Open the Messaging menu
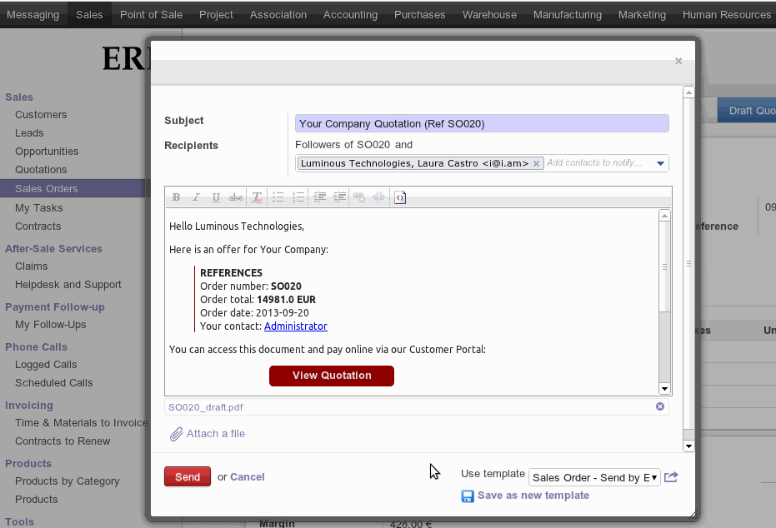Image resolution: width=776 pixels, height=528 pixels. [33, 15]
